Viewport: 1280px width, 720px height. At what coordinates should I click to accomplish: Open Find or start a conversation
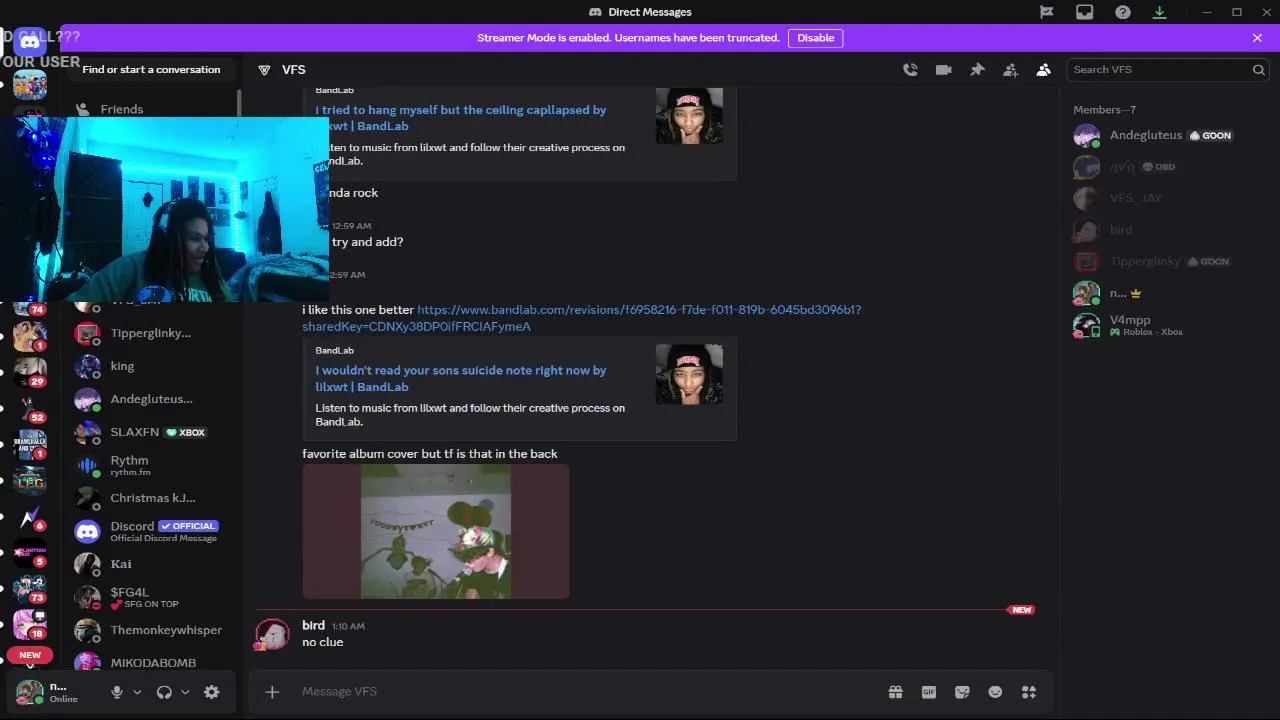152,70
